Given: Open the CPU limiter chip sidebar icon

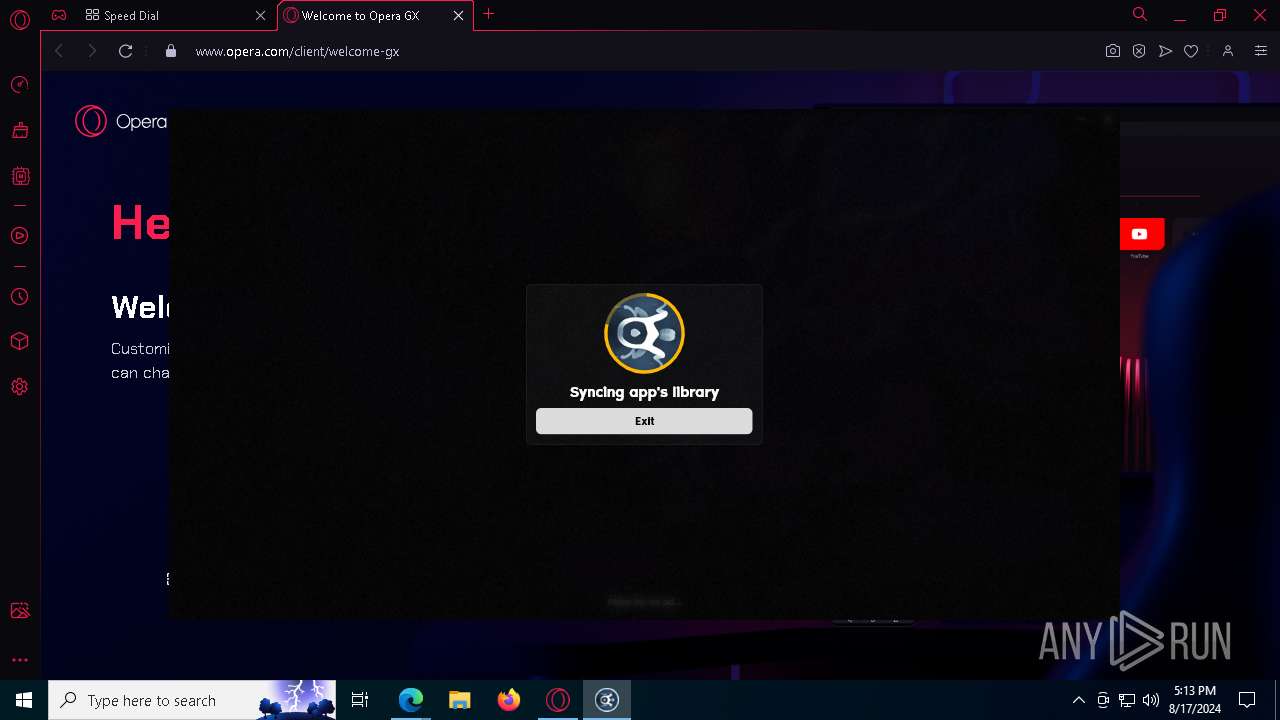Looking at the screenshot, I should click(x=19, y=176).
